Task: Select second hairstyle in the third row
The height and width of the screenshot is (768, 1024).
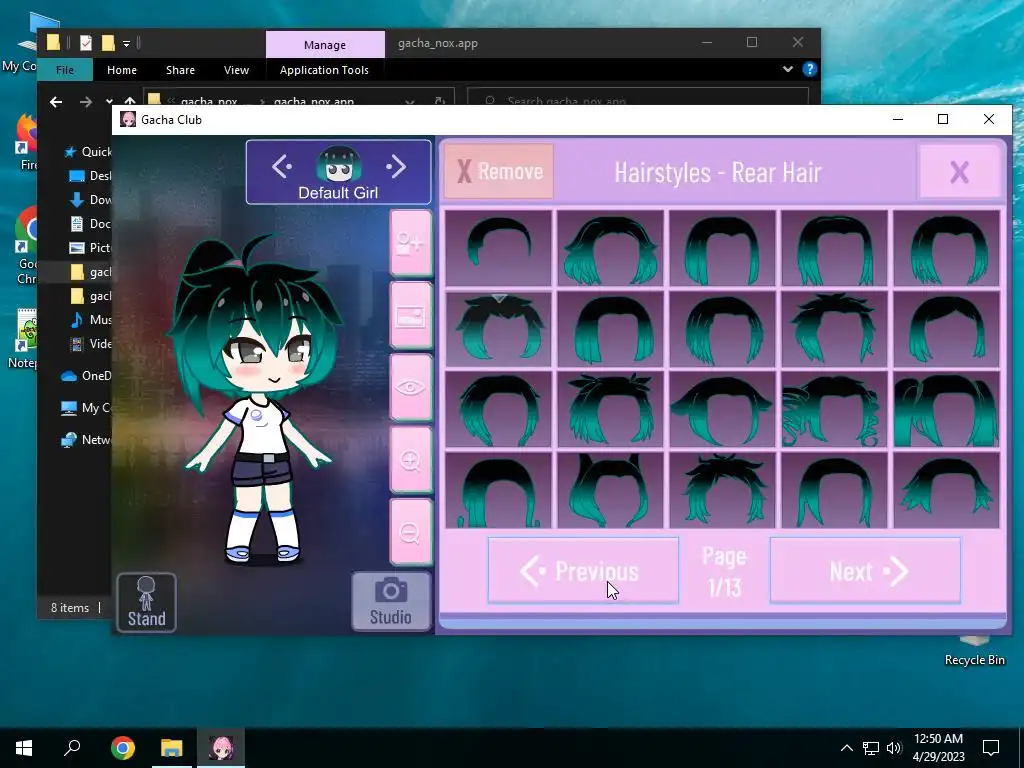Action: [x=610, y=409]
